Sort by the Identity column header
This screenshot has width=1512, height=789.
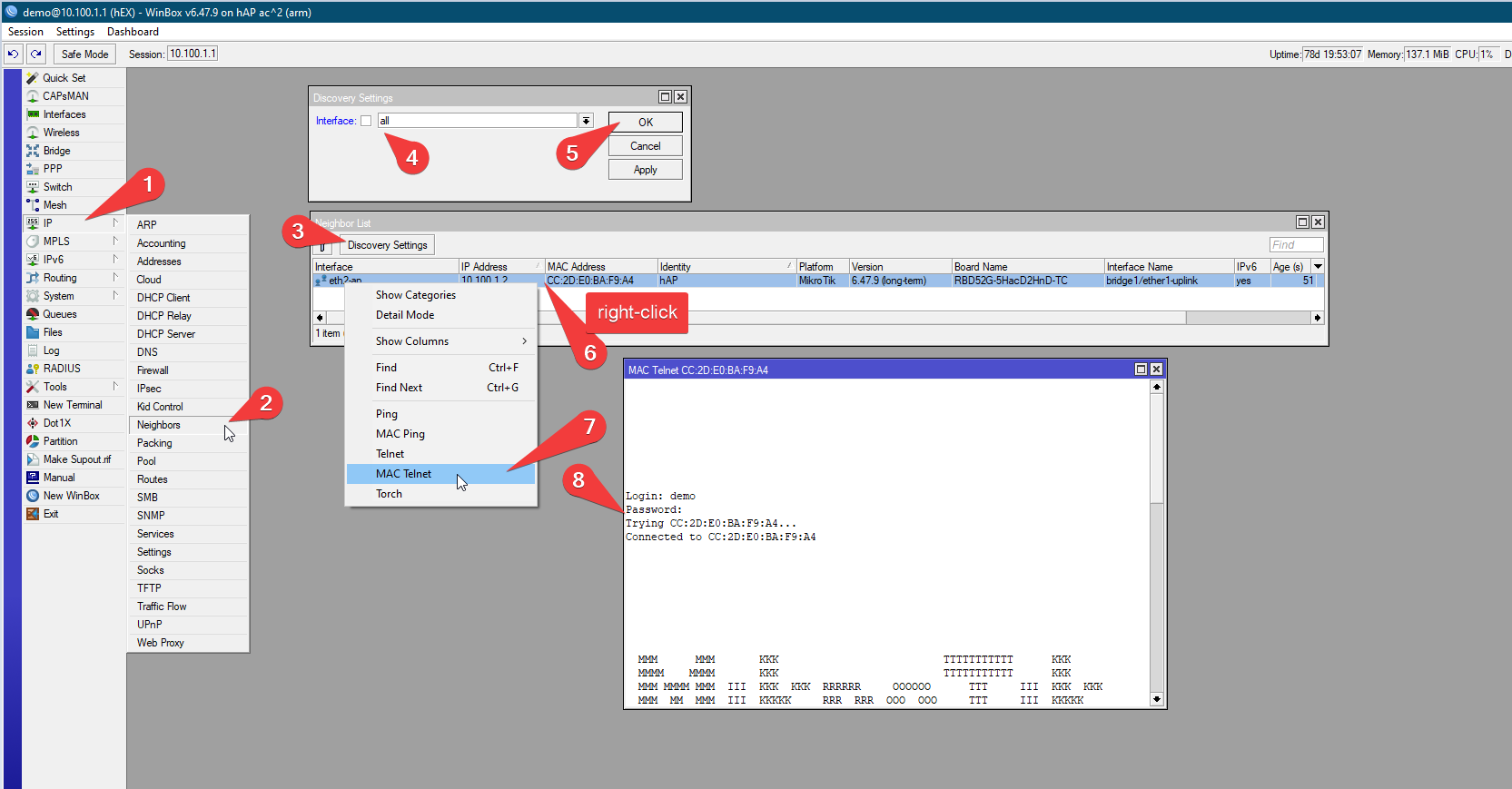point(726,267)
